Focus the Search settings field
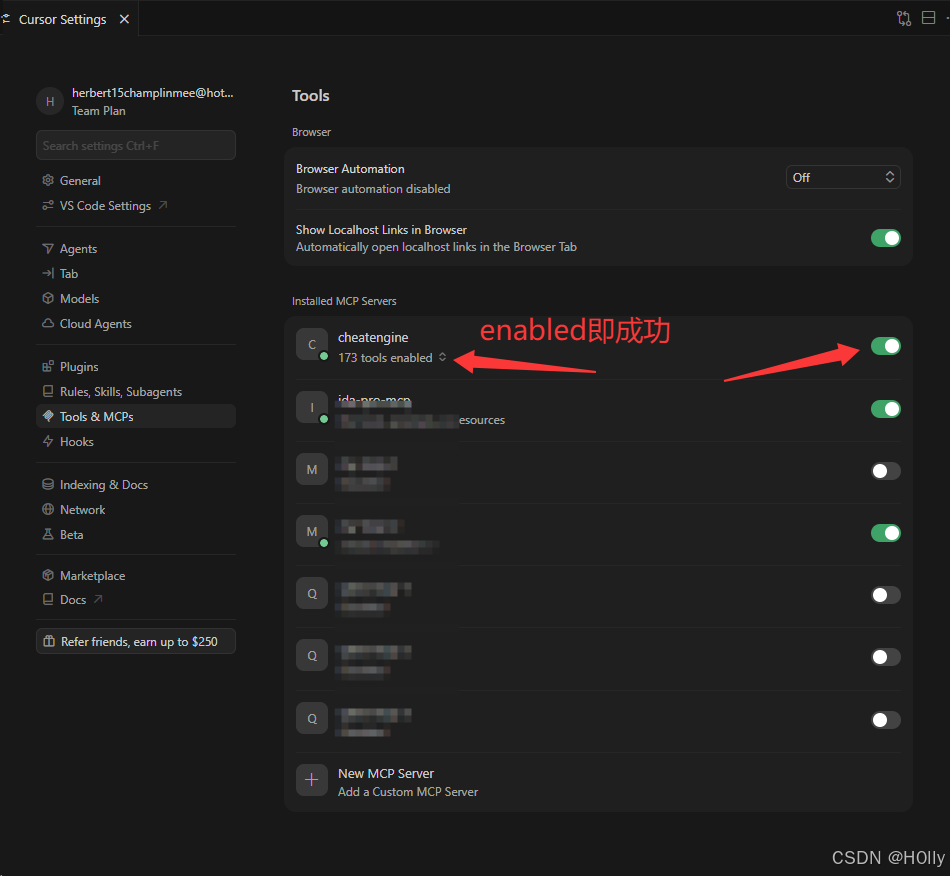This screenshot has height=876, width=950. (136, 145)
